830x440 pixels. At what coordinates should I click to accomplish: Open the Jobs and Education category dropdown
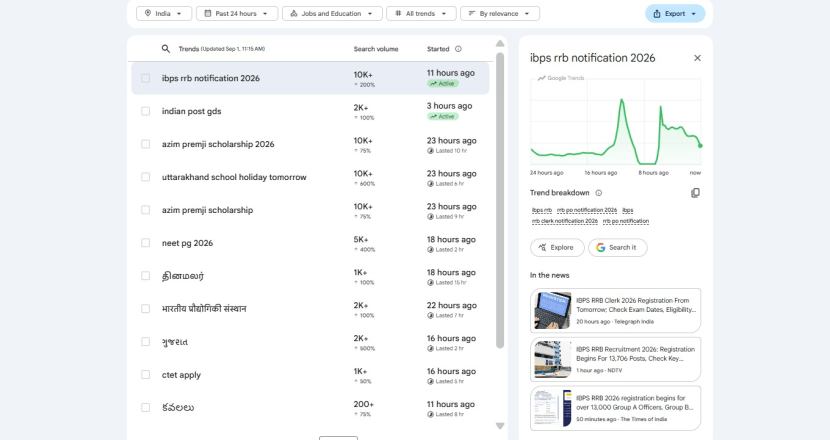point(332,13)
